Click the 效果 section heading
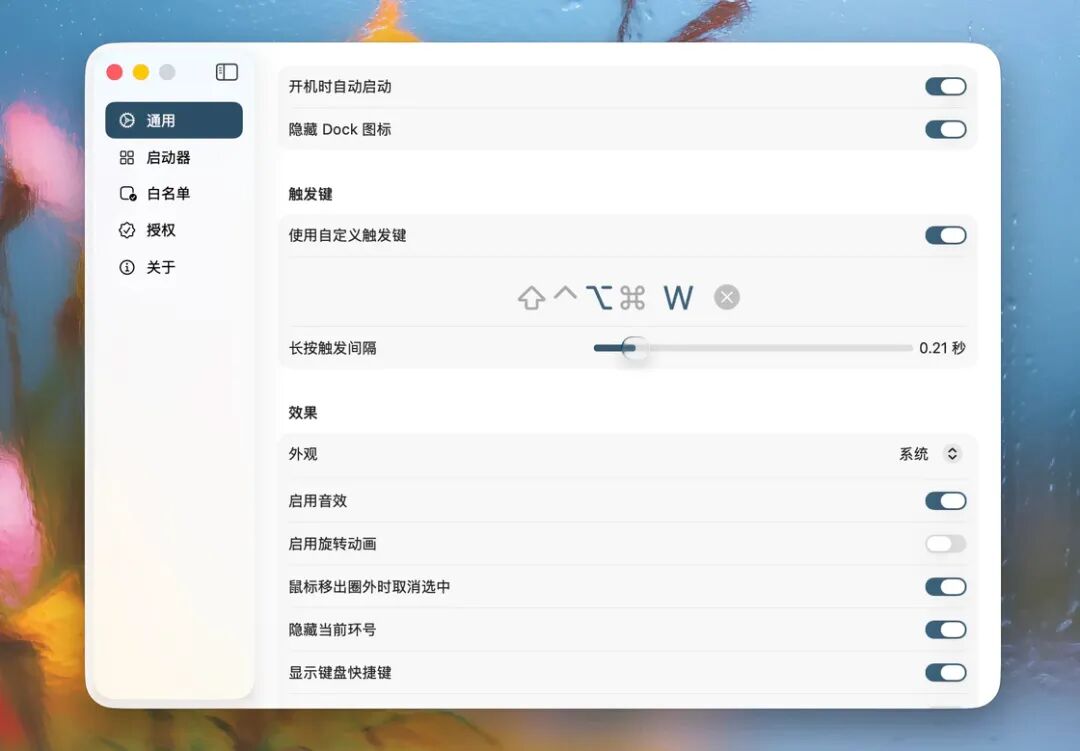 303,413
